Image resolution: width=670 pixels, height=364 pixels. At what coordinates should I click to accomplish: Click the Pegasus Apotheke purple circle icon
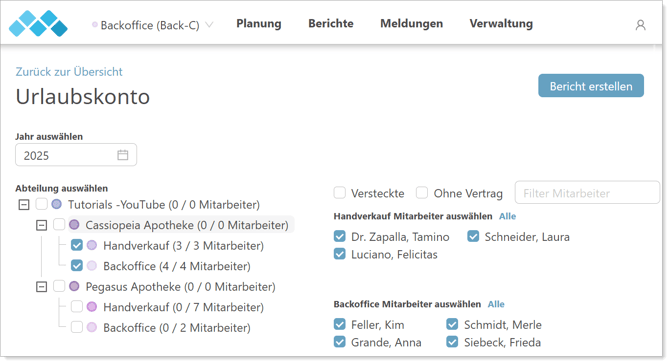(x=74, y=286)
